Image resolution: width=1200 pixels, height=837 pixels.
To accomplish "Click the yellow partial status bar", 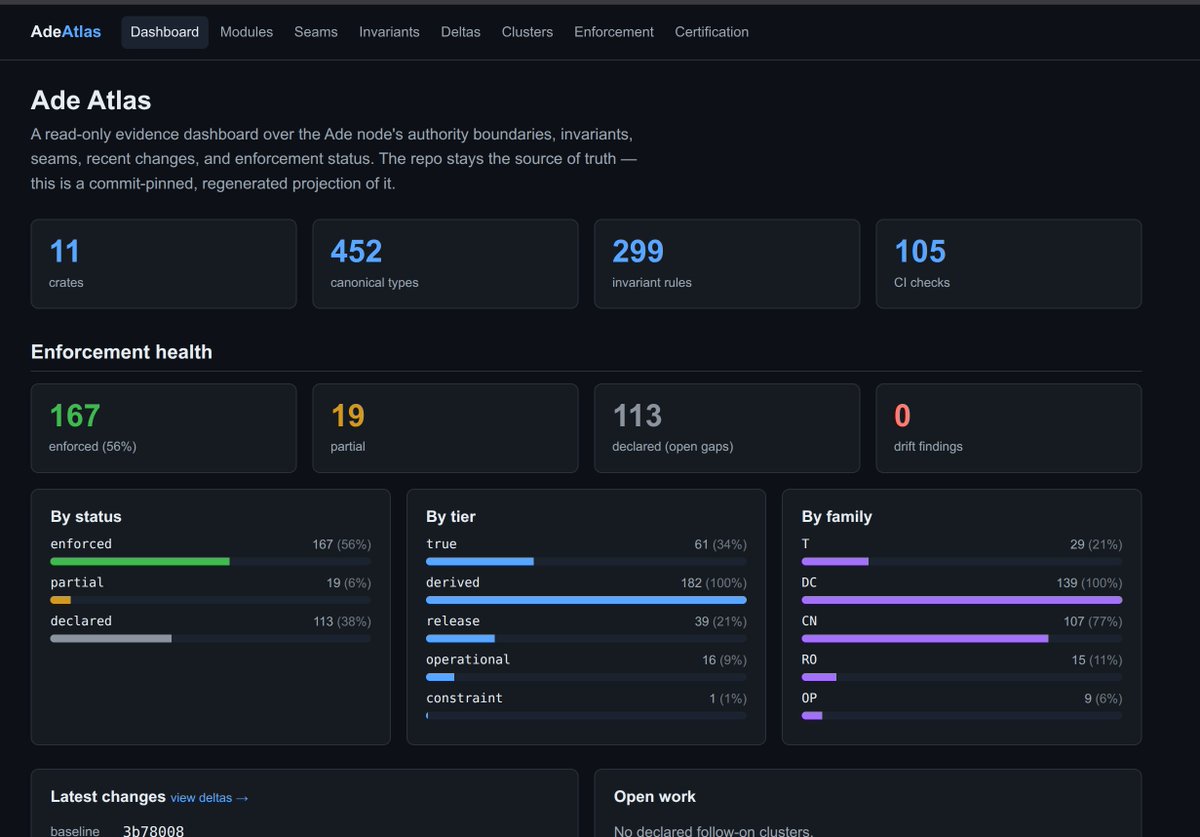I will [61, 600].
